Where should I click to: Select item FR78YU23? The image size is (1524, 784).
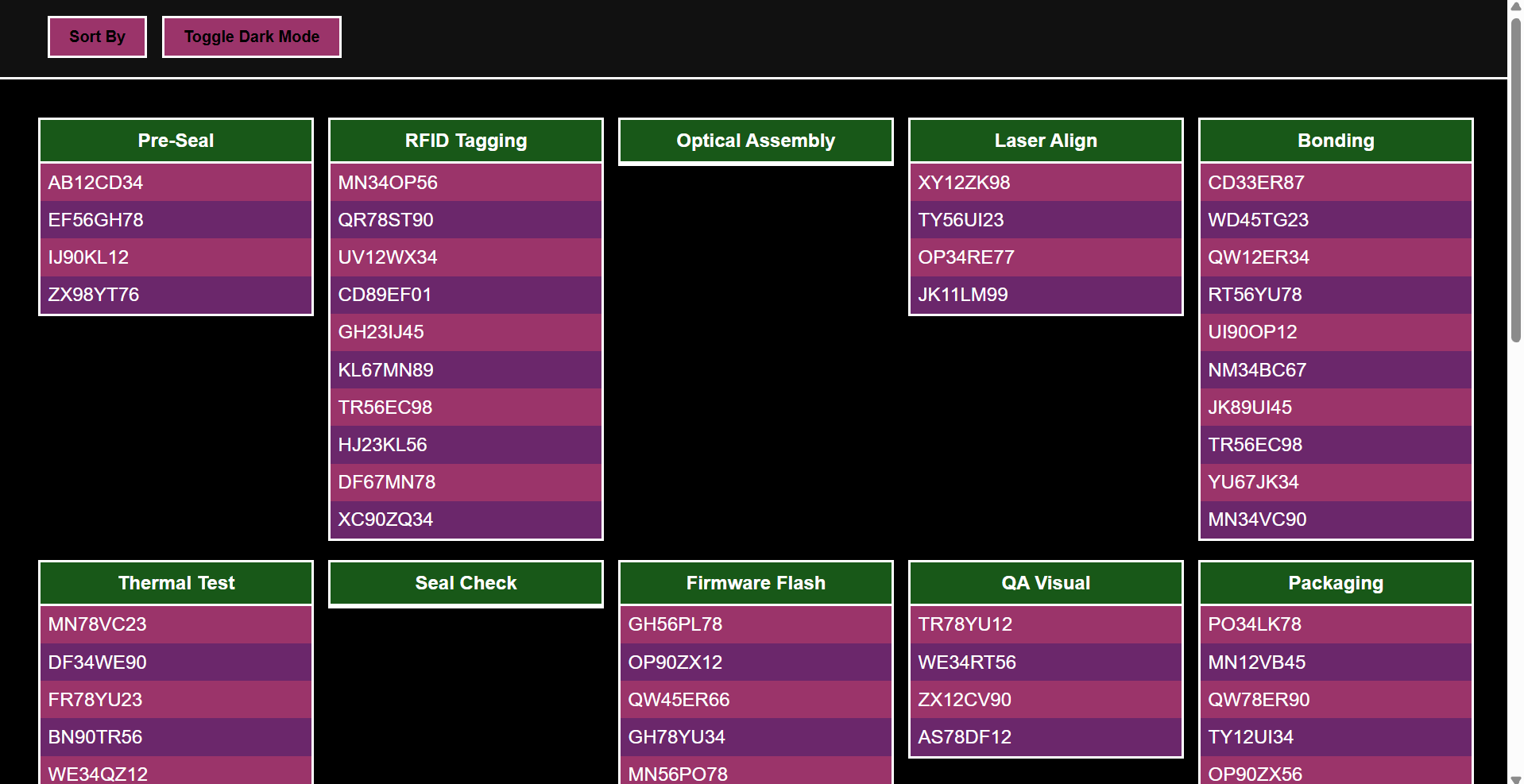[176, 700]
